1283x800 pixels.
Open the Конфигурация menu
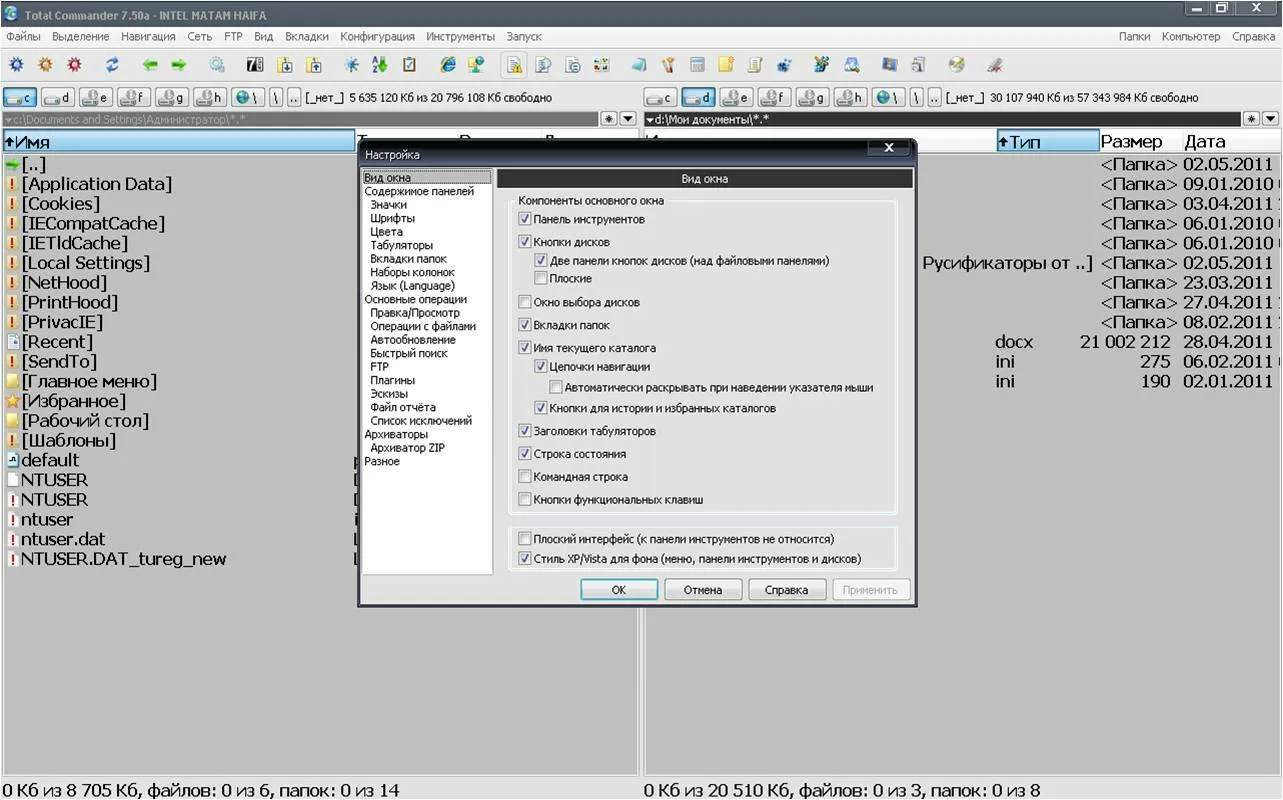click(377, 37)
